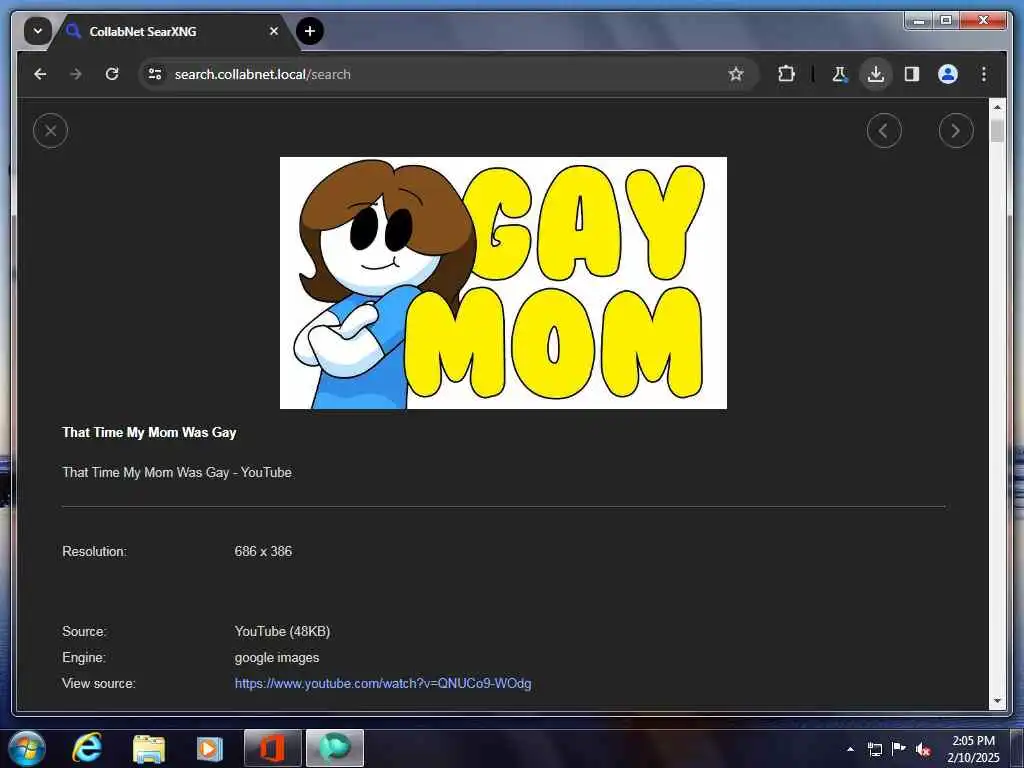Open Chrome Labs flask icon

(x=839, y=74)
